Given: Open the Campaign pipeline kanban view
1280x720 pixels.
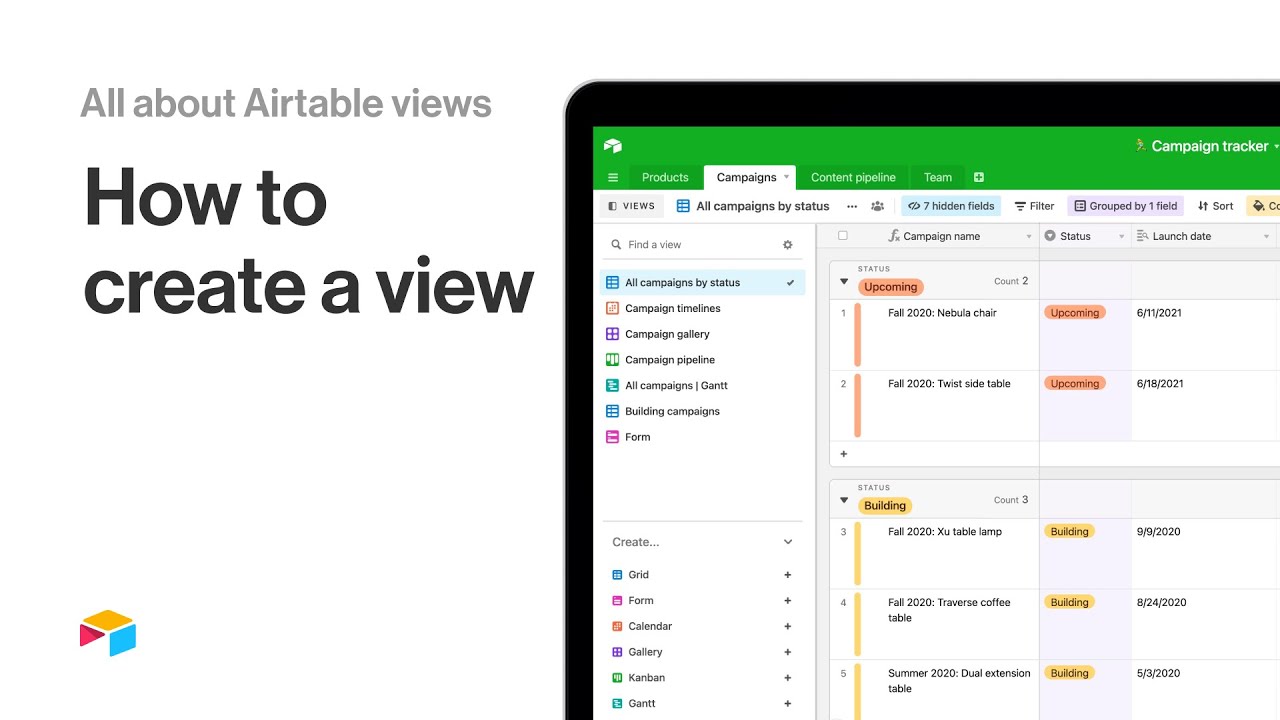Looking at the screenshot, I should pos(702,360).
